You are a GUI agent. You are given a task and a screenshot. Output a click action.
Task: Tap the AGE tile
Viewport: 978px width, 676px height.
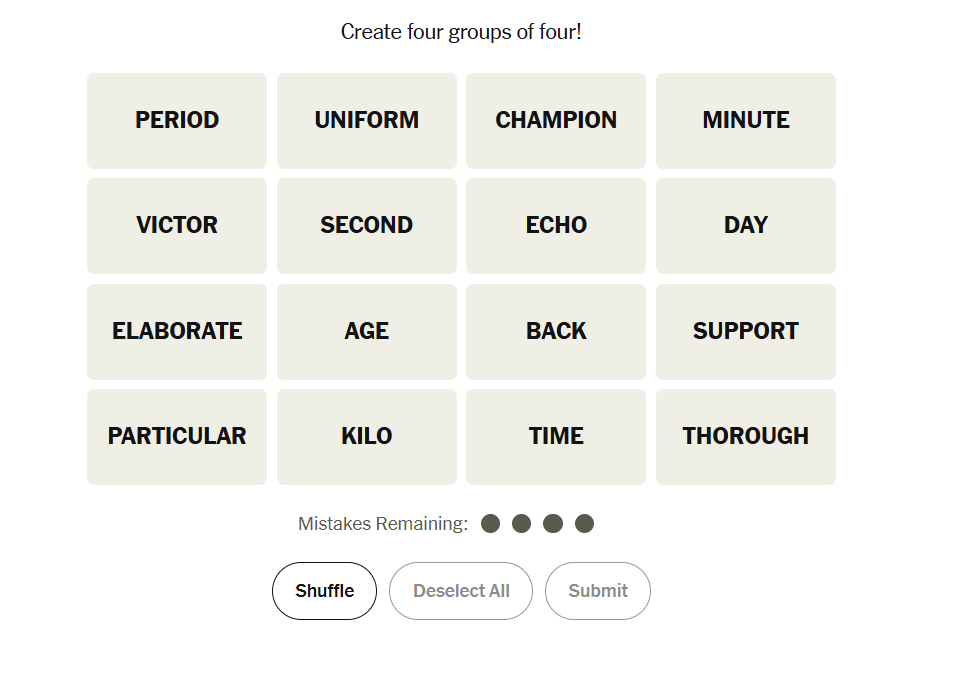pos(366,331)
